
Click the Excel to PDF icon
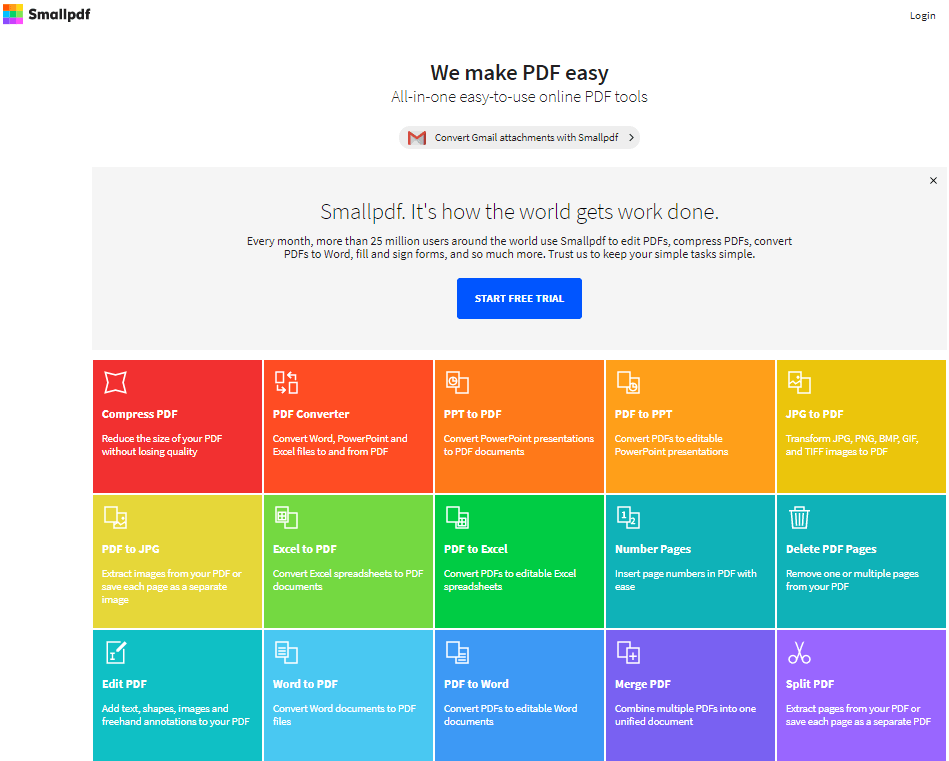pos(286,518)
